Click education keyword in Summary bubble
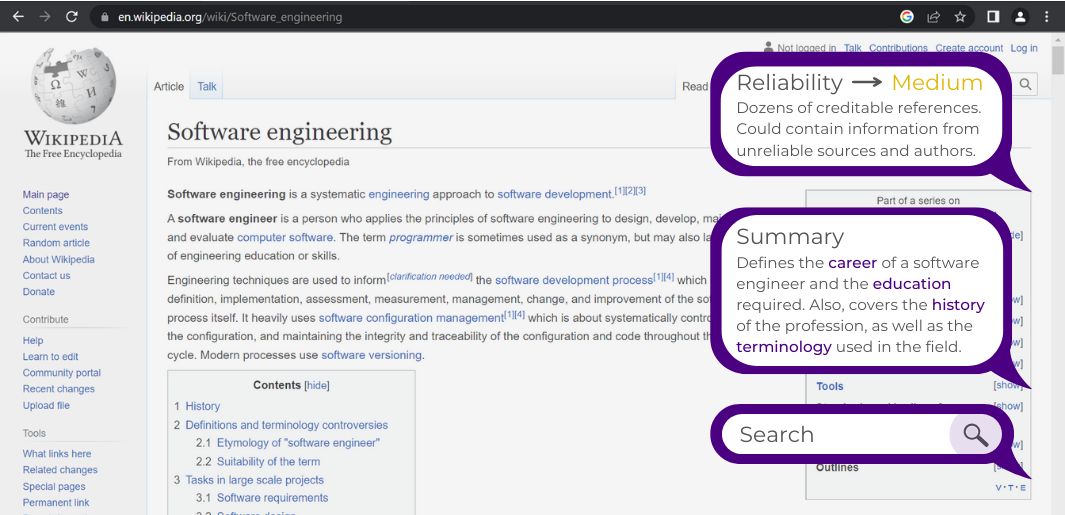 (911, 284)
